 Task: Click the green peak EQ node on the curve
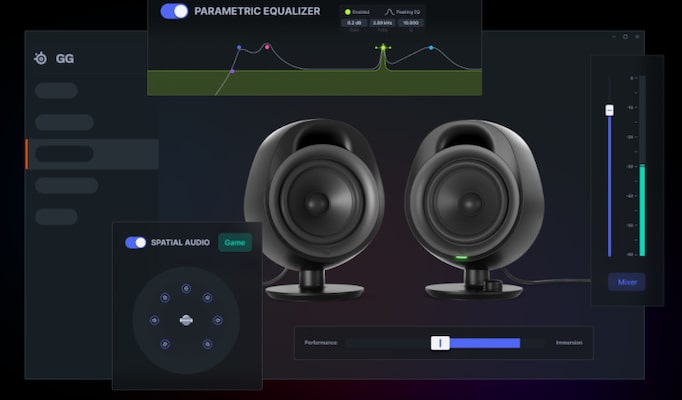(382, 47)
